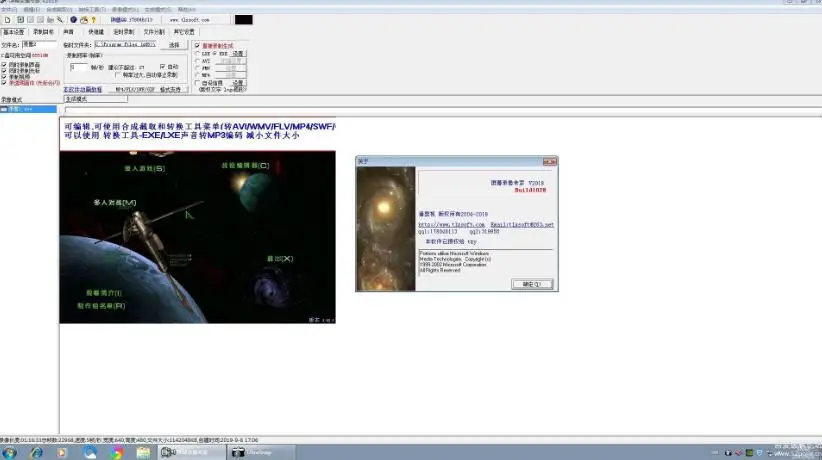
Task: Click the QQ number toolbar button
Action: click(131, 20)
